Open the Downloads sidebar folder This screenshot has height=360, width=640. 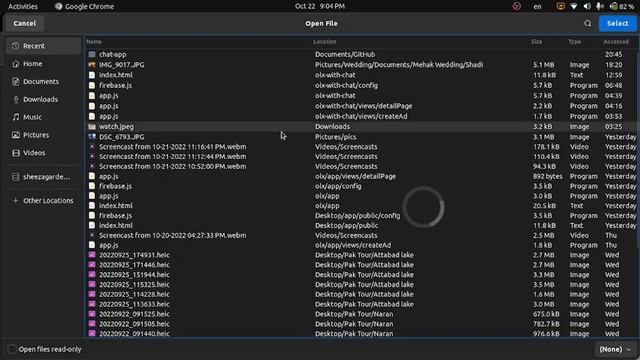[x=43, y=100]
